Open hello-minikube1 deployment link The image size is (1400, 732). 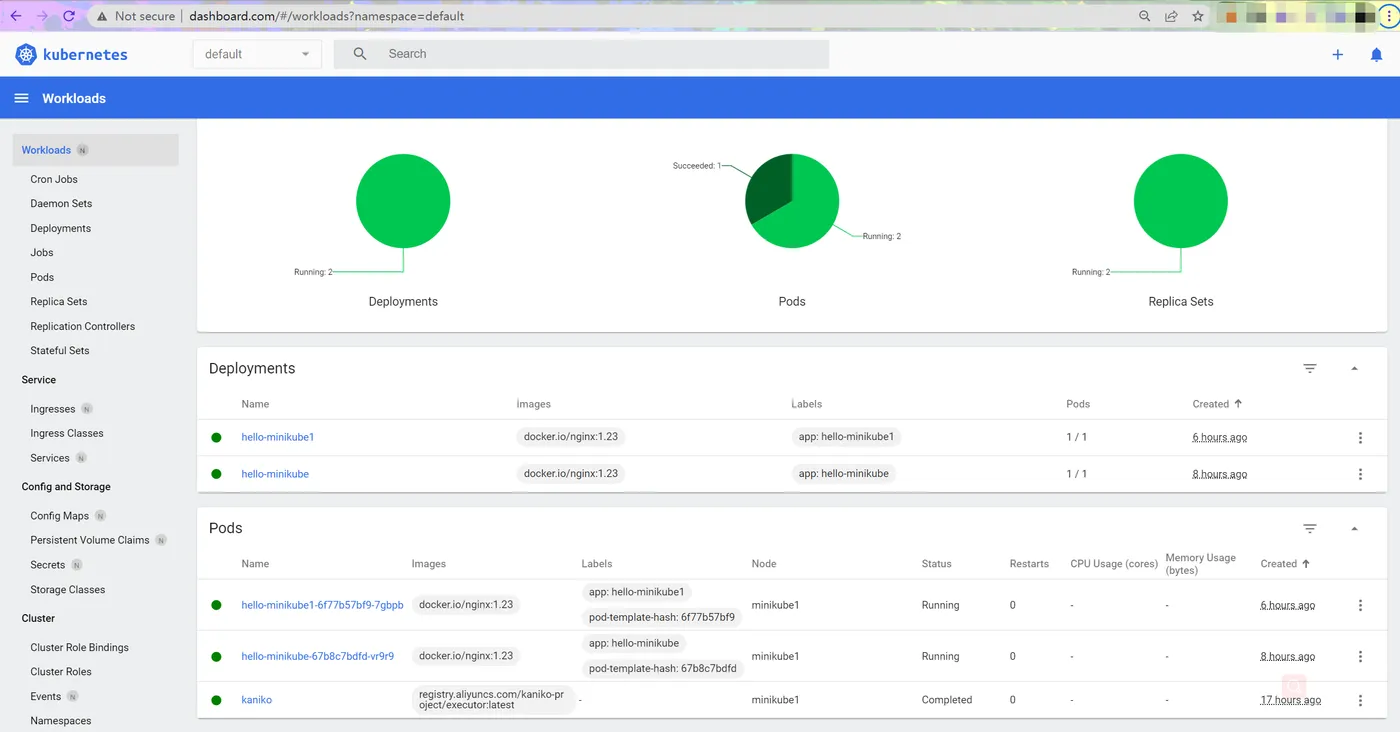(x=278, y=437)
